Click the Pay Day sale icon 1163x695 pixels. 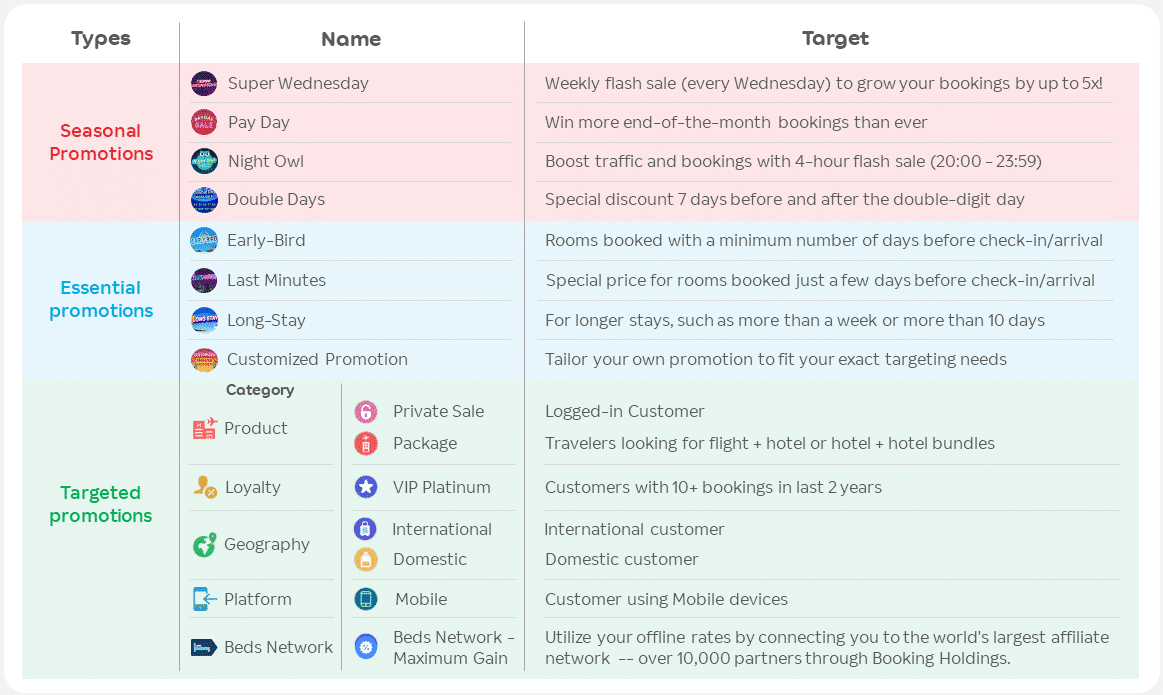[204, 122]
